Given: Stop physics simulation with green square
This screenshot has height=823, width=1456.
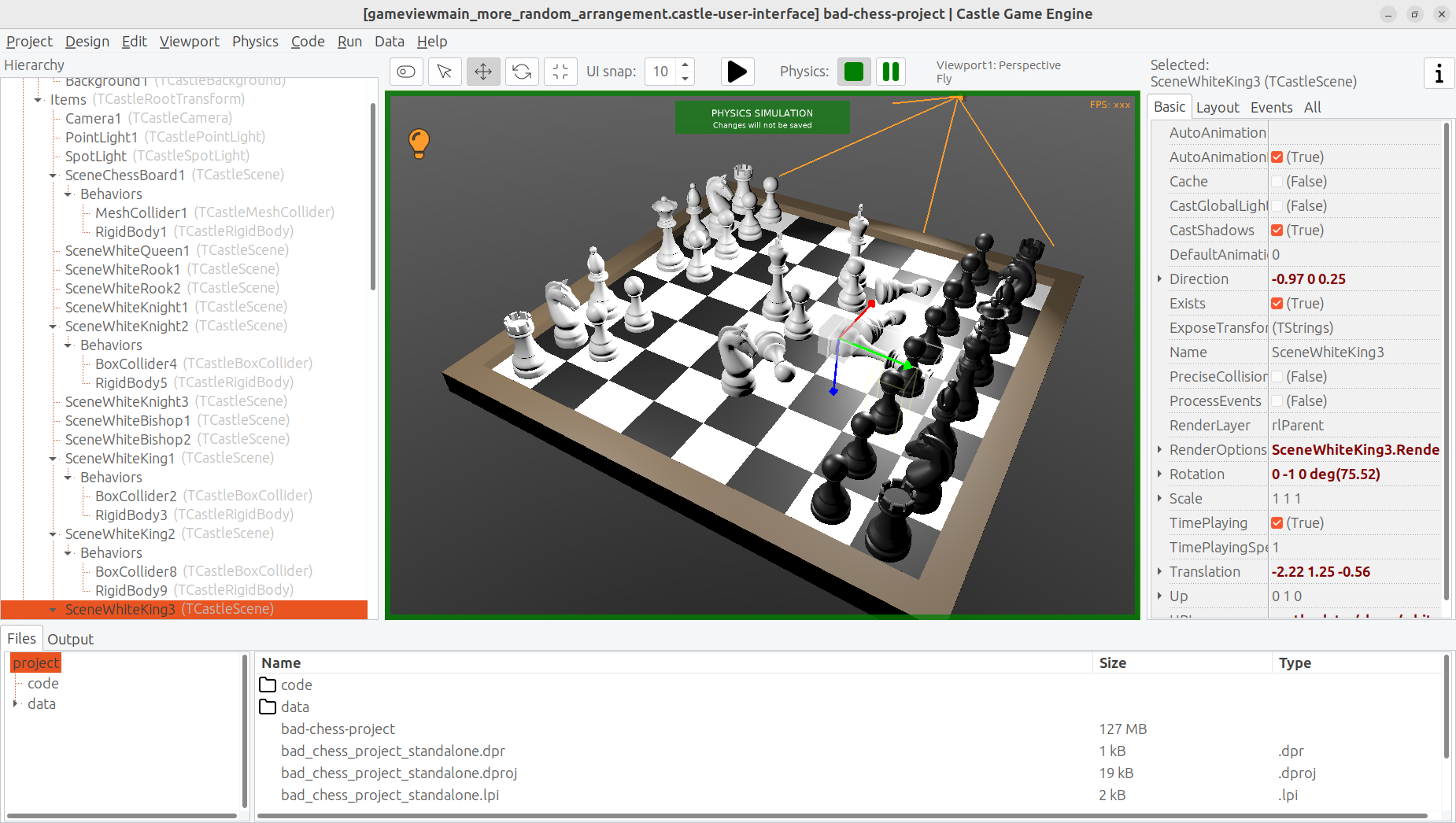Looking at the screenshot, I should [x=854, y=72].
